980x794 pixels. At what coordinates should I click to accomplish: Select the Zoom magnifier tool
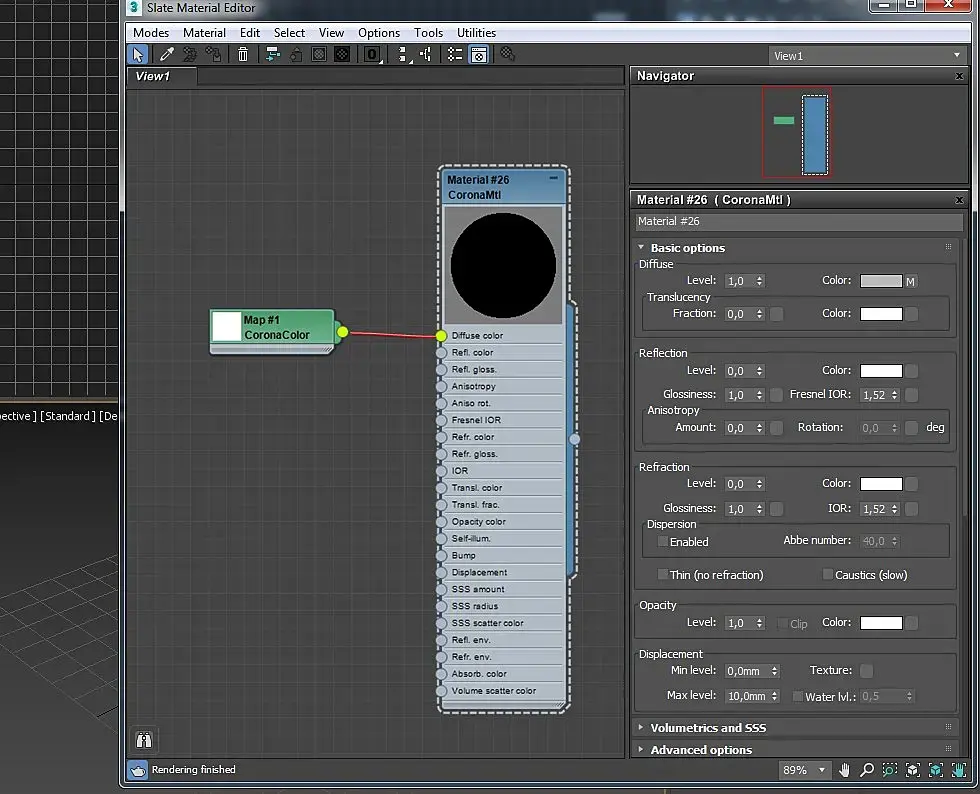tap(867, 770)
